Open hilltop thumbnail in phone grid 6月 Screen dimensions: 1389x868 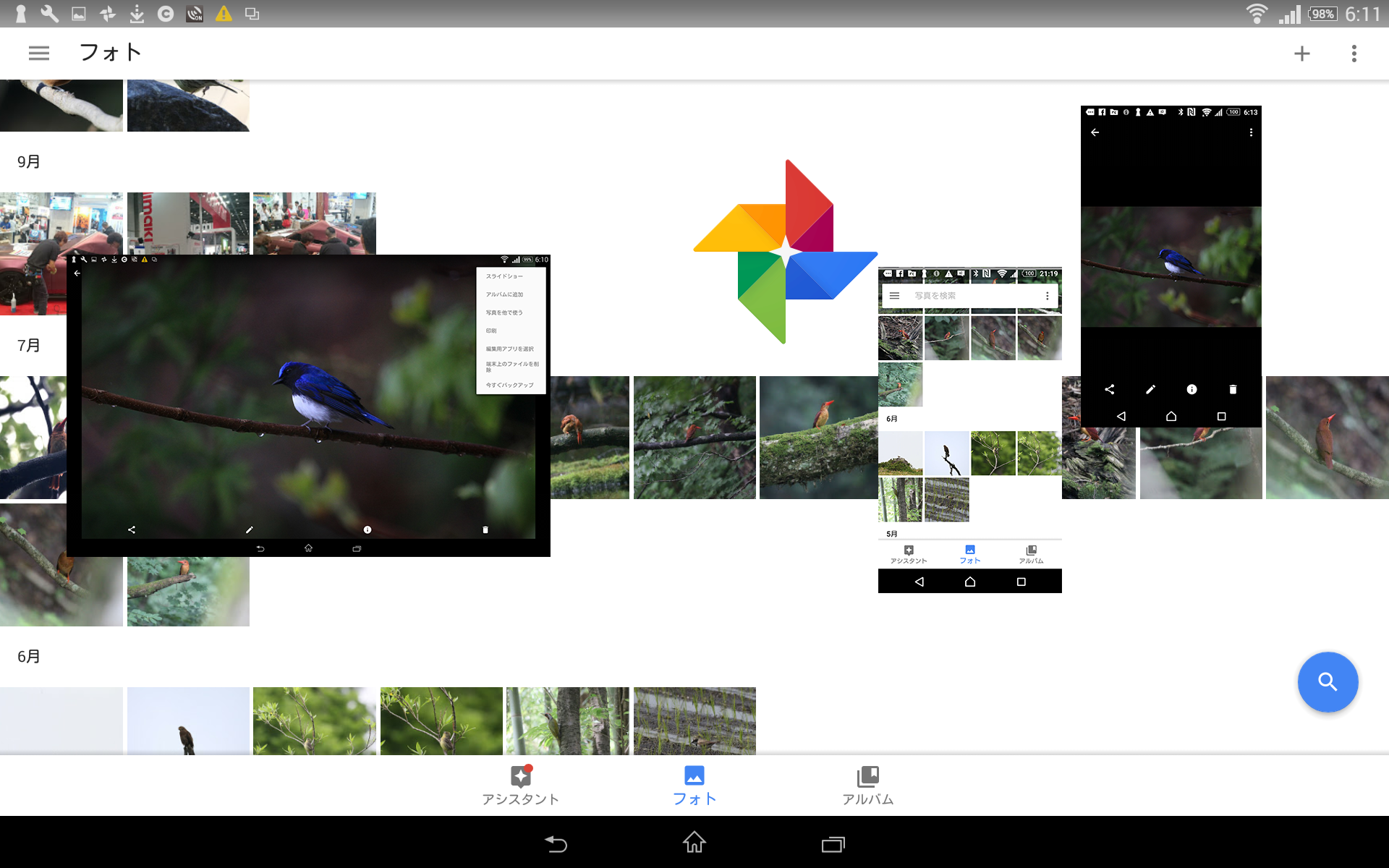[901, 454]
